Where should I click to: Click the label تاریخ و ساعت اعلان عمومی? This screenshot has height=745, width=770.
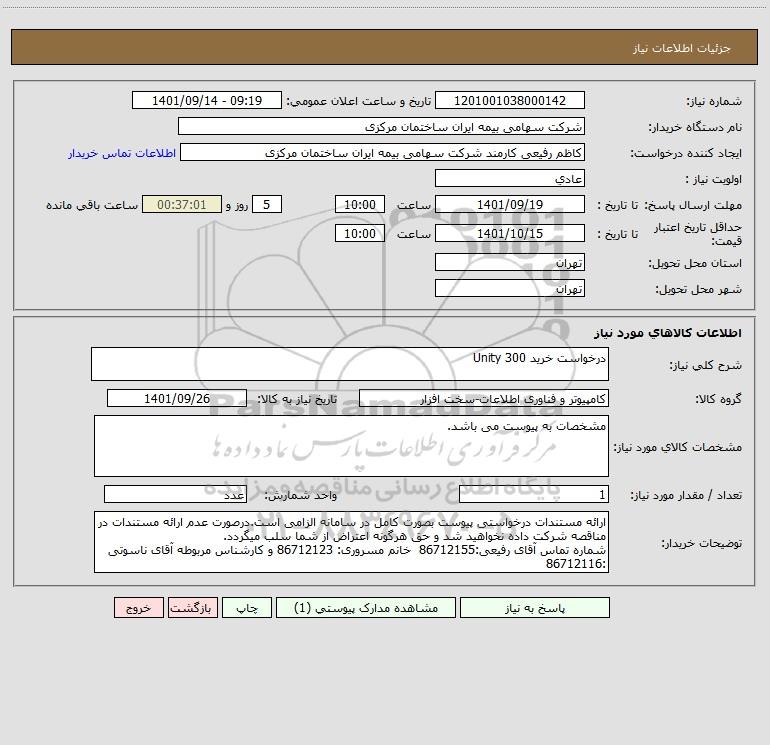coord(359,101)
